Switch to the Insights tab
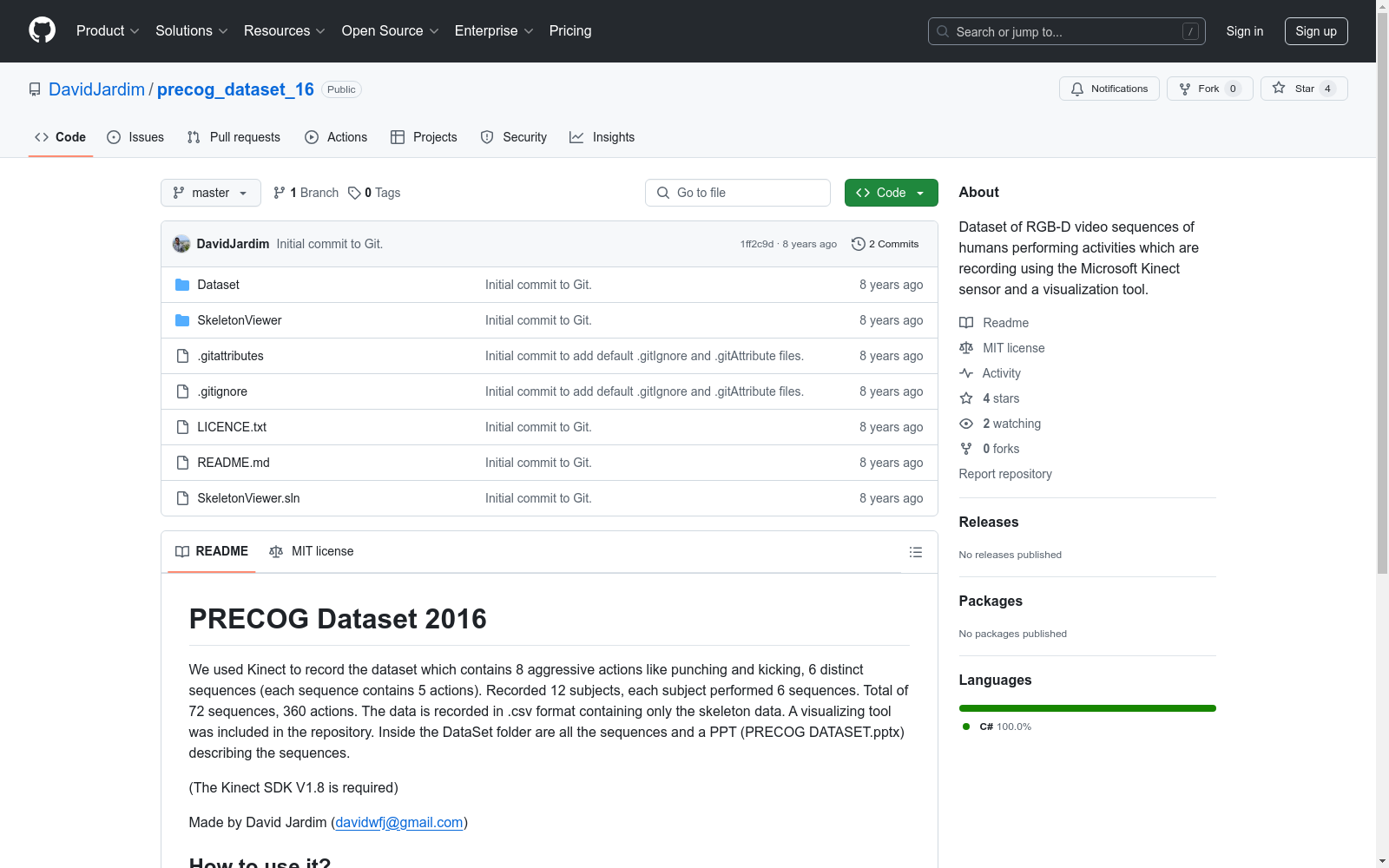The height and width of the screenshot is (868, 1389). [602, 137]
